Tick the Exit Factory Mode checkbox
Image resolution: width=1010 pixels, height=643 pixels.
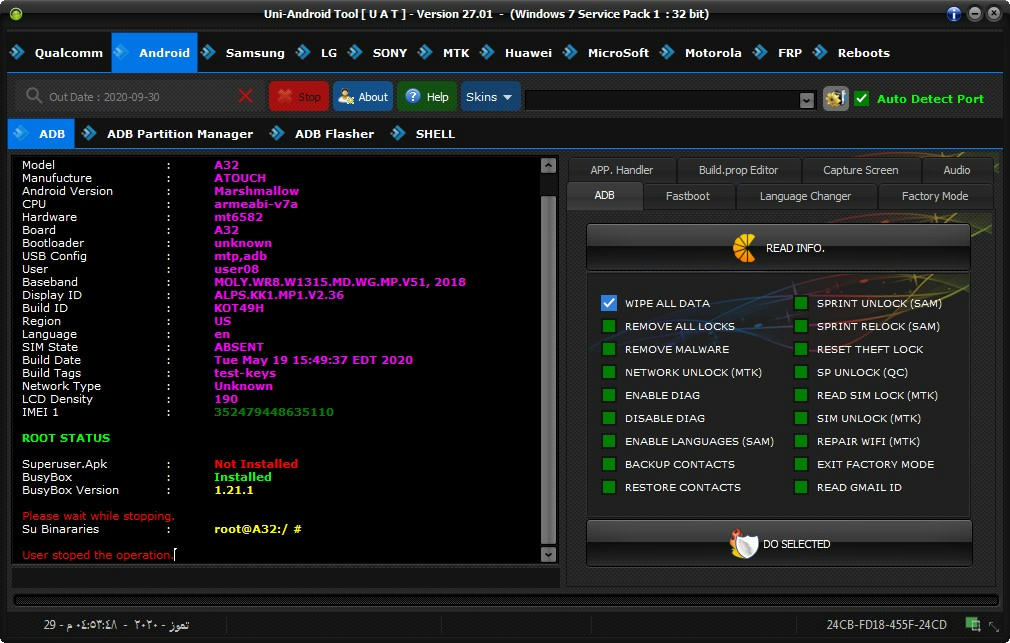[x=801, y=464]
